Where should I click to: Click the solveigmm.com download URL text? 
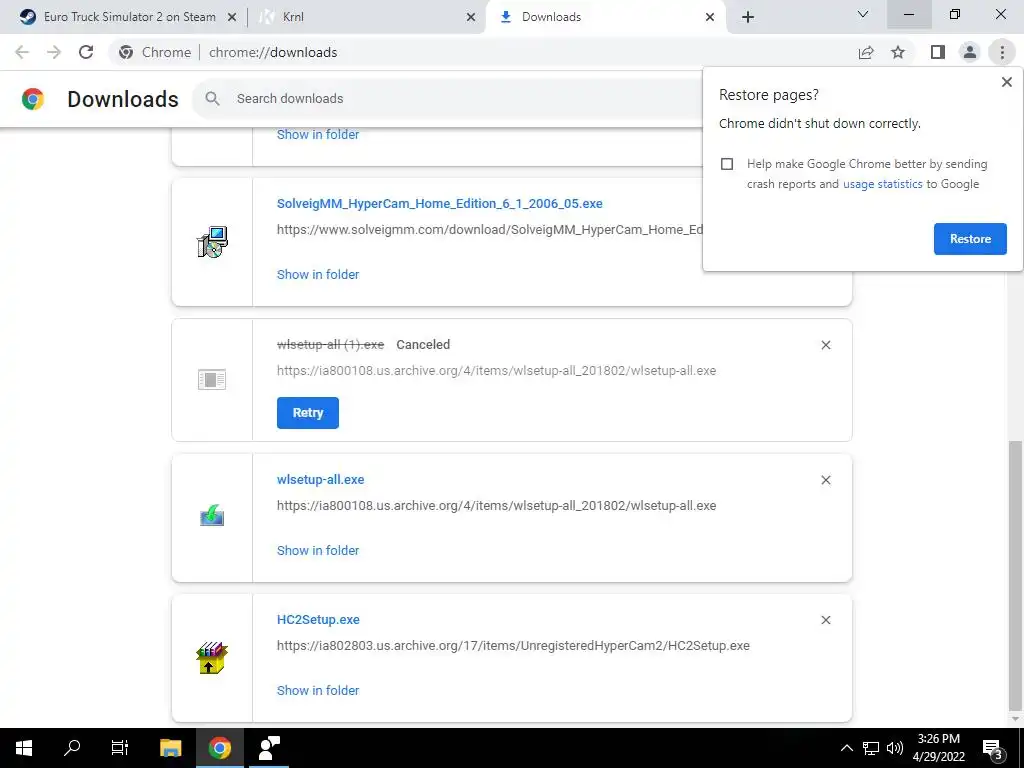click(490, 230)
